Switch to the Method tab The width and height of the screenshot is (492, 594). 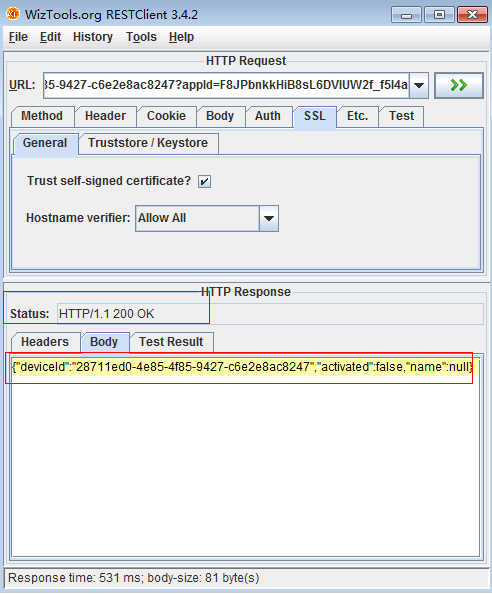(42, 116)
